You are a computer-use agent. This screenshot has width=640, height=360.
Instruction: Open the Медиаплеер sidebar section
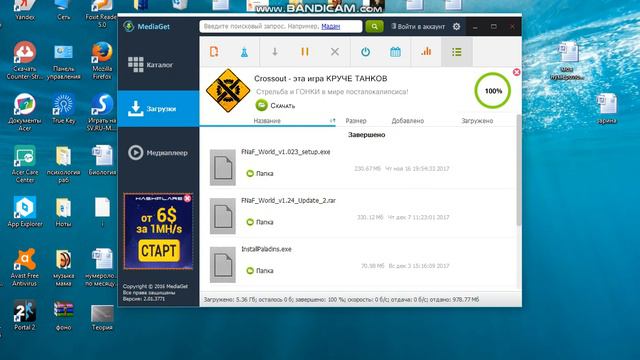coord(158,153)
